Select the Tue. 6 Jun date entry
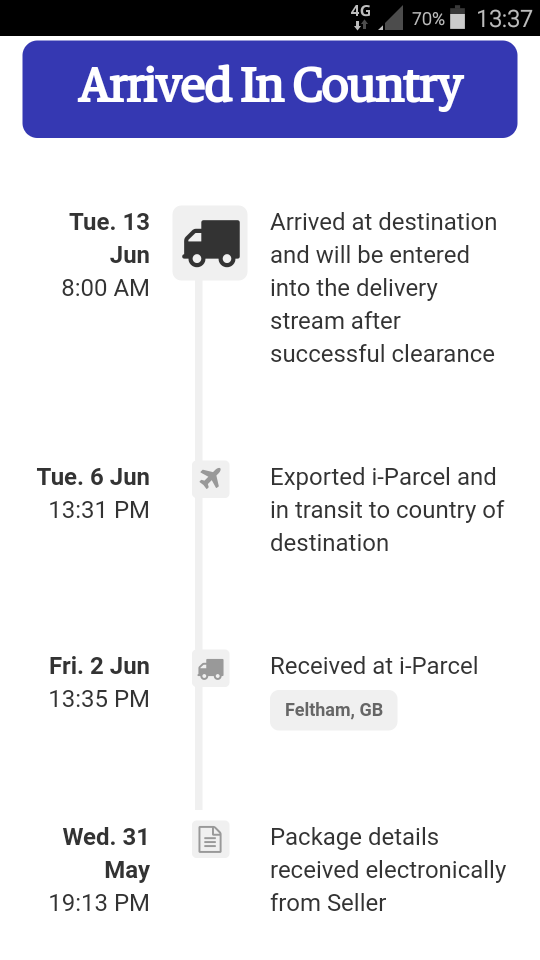This screenshot has height=960, width=540. click(93, 477)
